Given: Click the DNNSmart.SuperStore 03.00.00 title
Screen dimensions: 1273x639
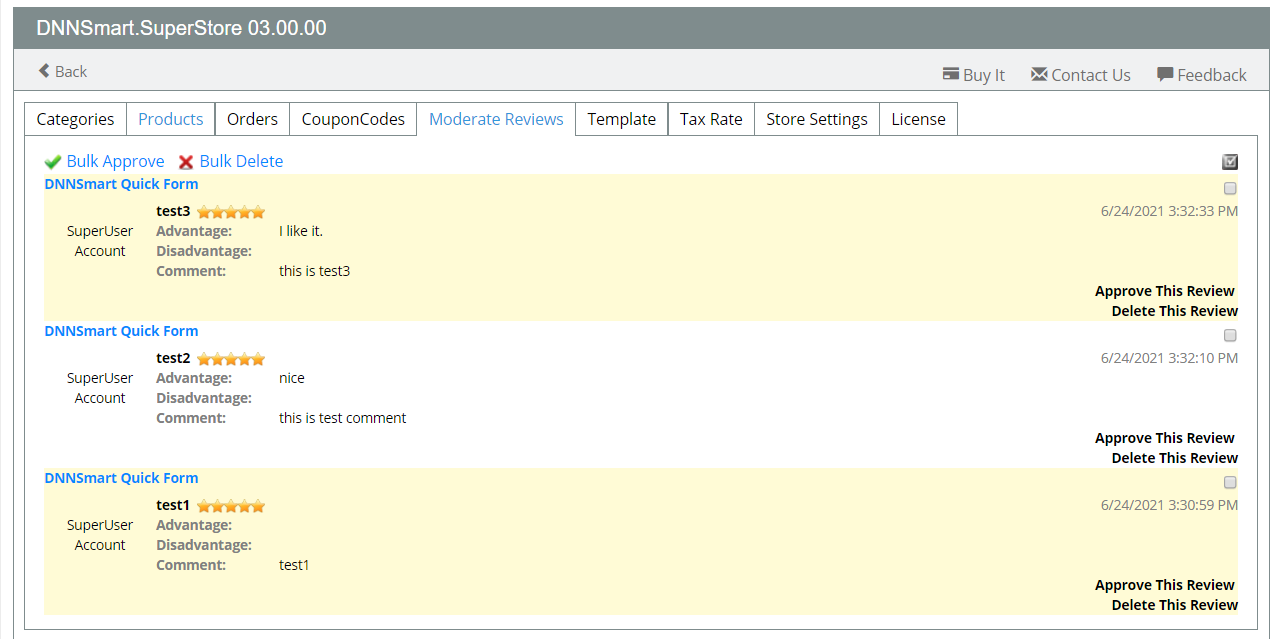Looking at the screenshot, I should point(181,28).
